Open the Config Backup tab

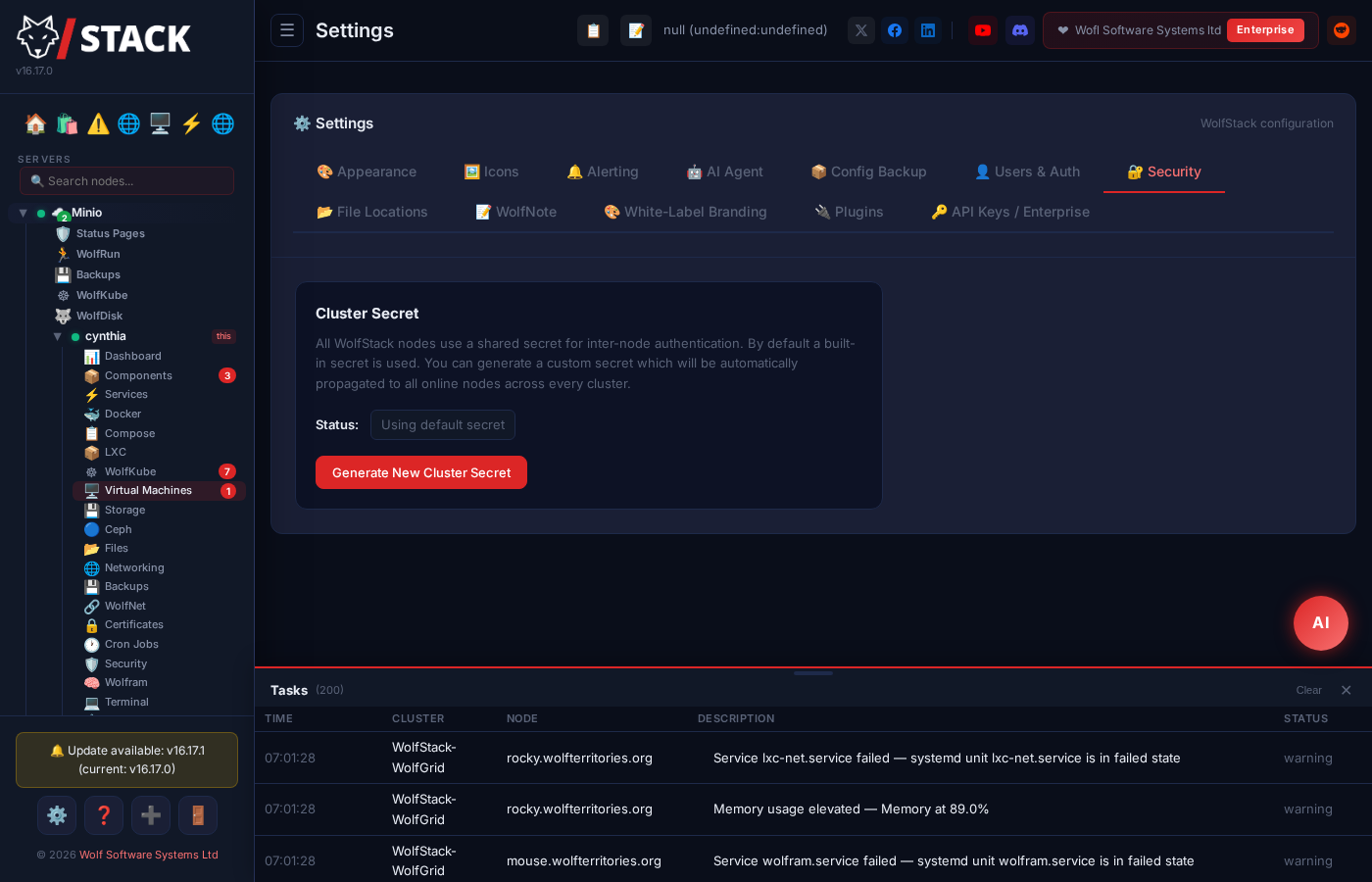pos(868,171)
